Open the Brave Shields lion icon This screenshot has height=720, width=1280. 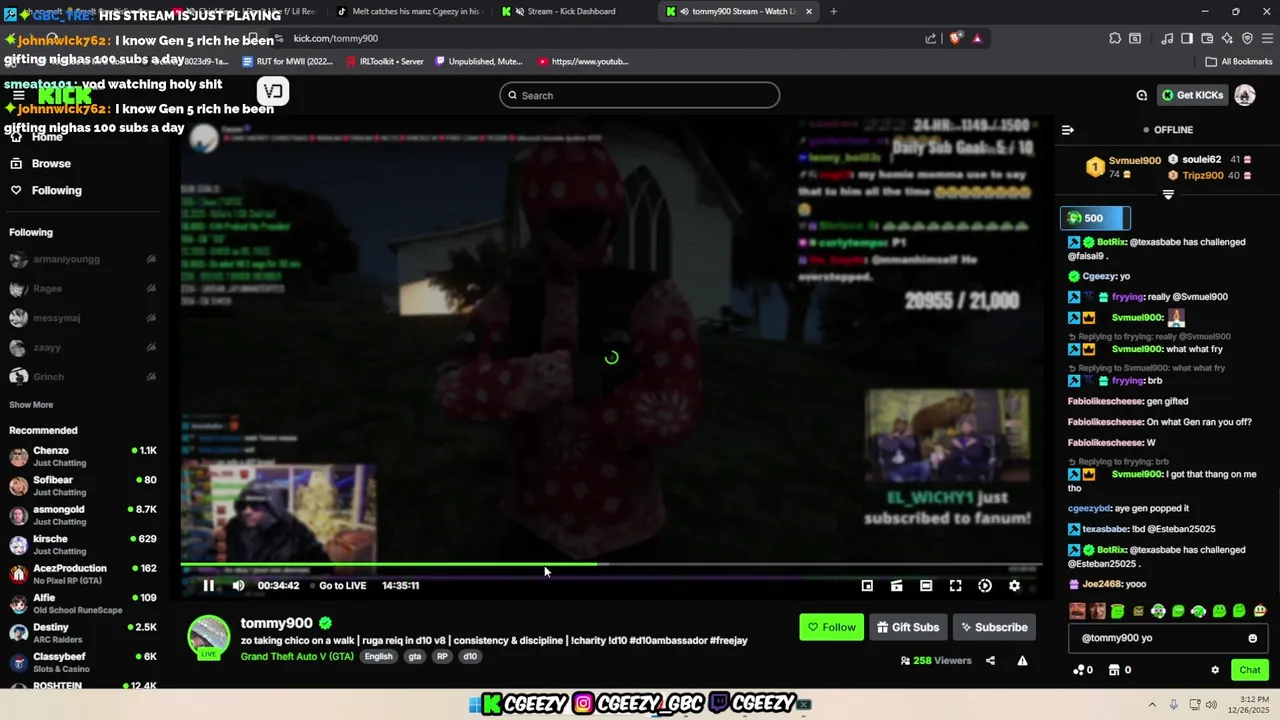tap(955, 38)
